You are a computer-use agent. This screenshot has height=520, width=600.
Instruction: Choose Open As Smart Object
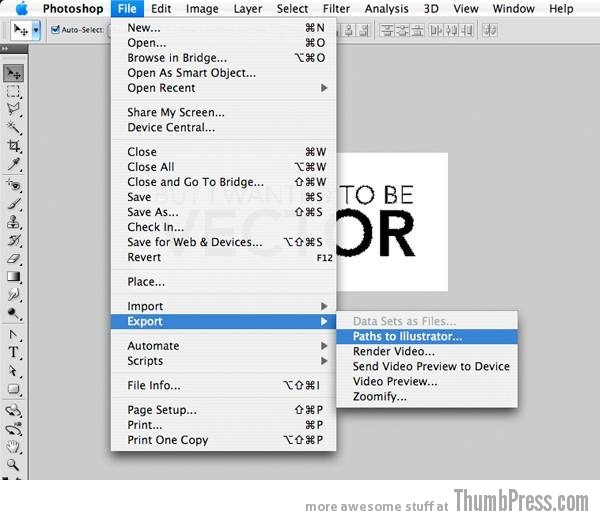click(x=224, y=73)
